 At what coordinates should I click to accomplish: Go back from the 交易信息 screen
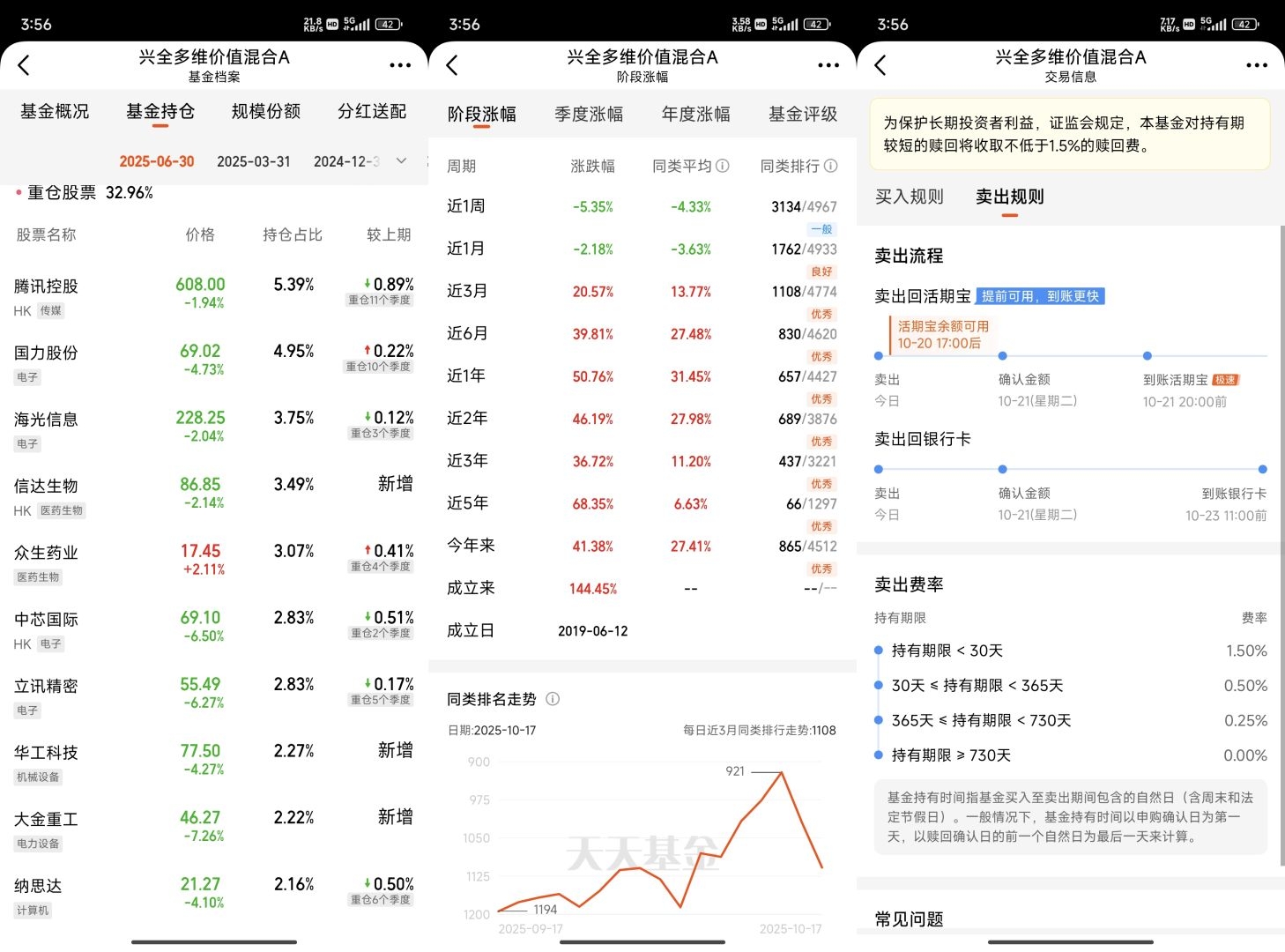880,64
